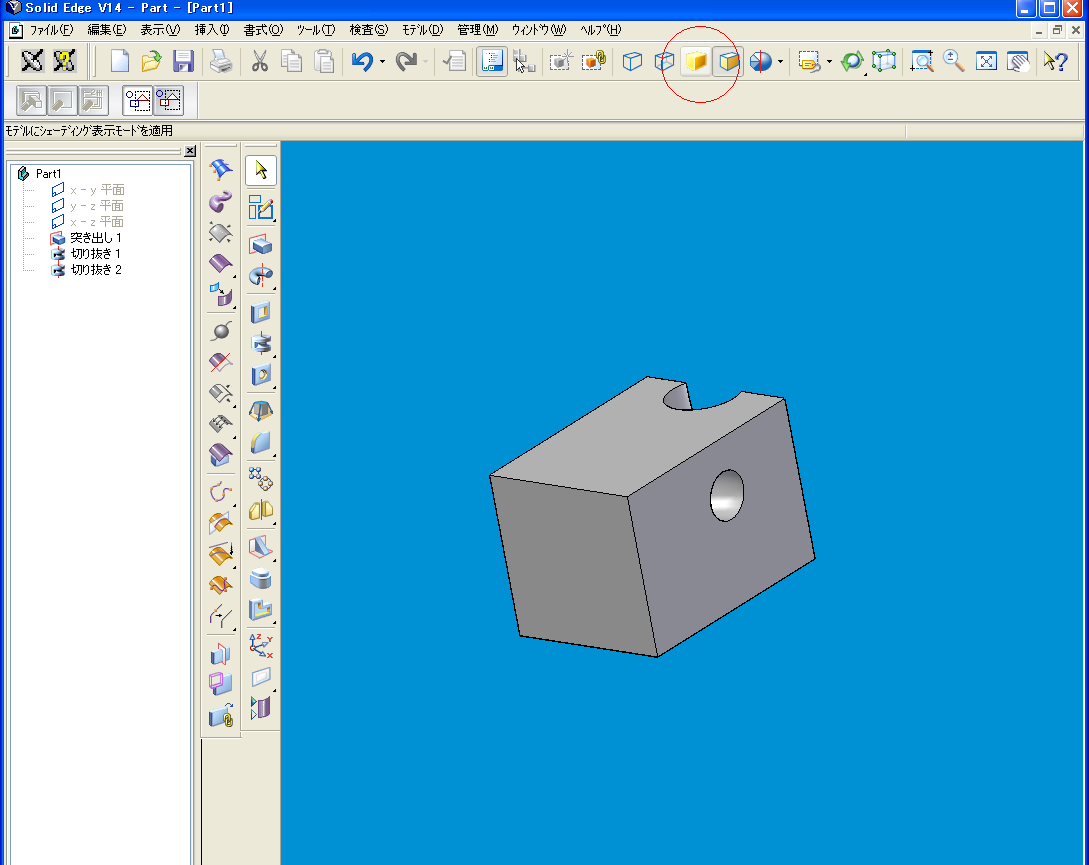The width and height of the screenshot is (1089, 865).
Task: Print using the printer icon
Action: click(221, 61)
